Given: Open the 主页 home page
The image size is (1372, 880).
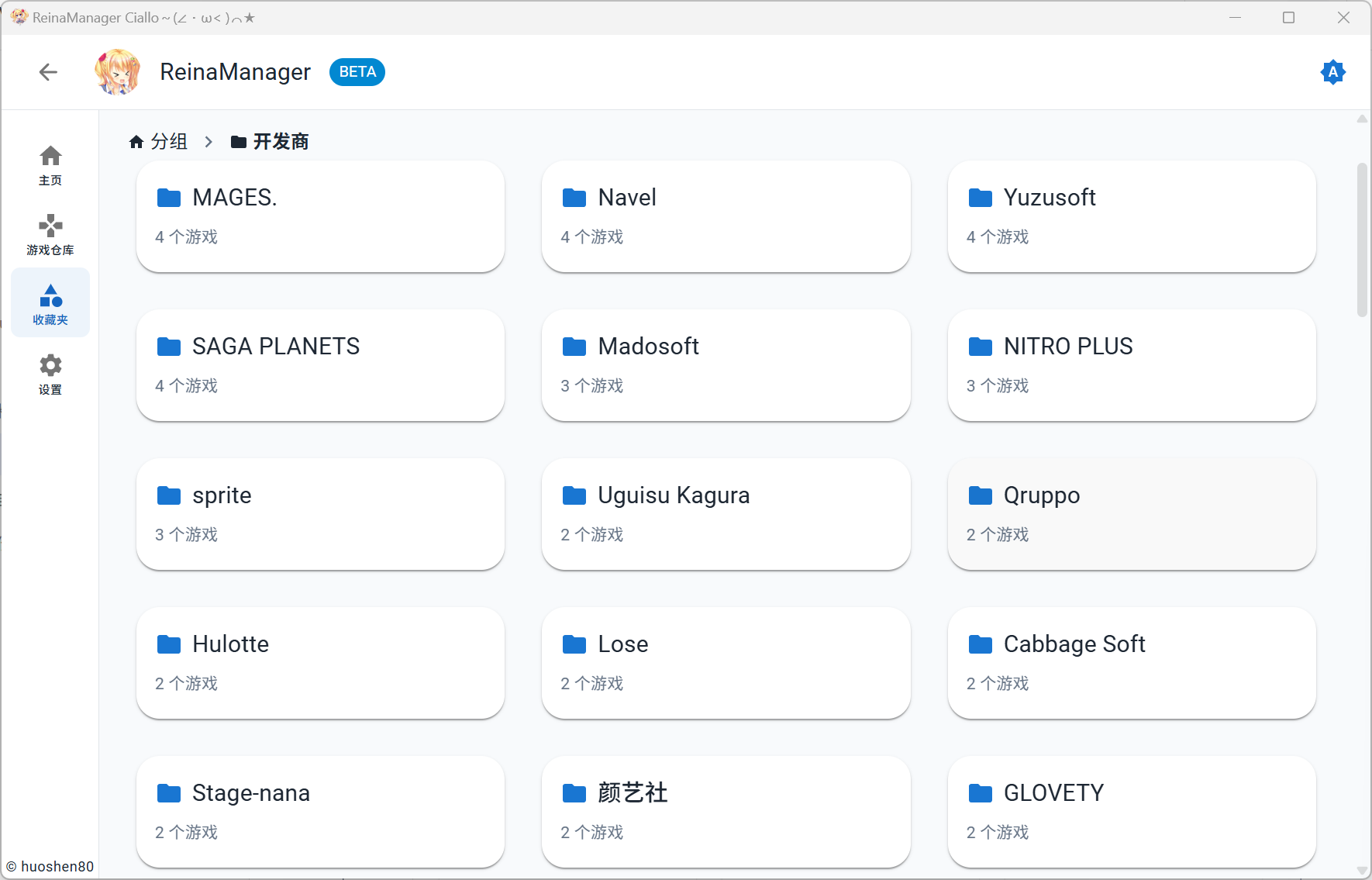Looking at the screenshot, I should [x=50, y=165].
